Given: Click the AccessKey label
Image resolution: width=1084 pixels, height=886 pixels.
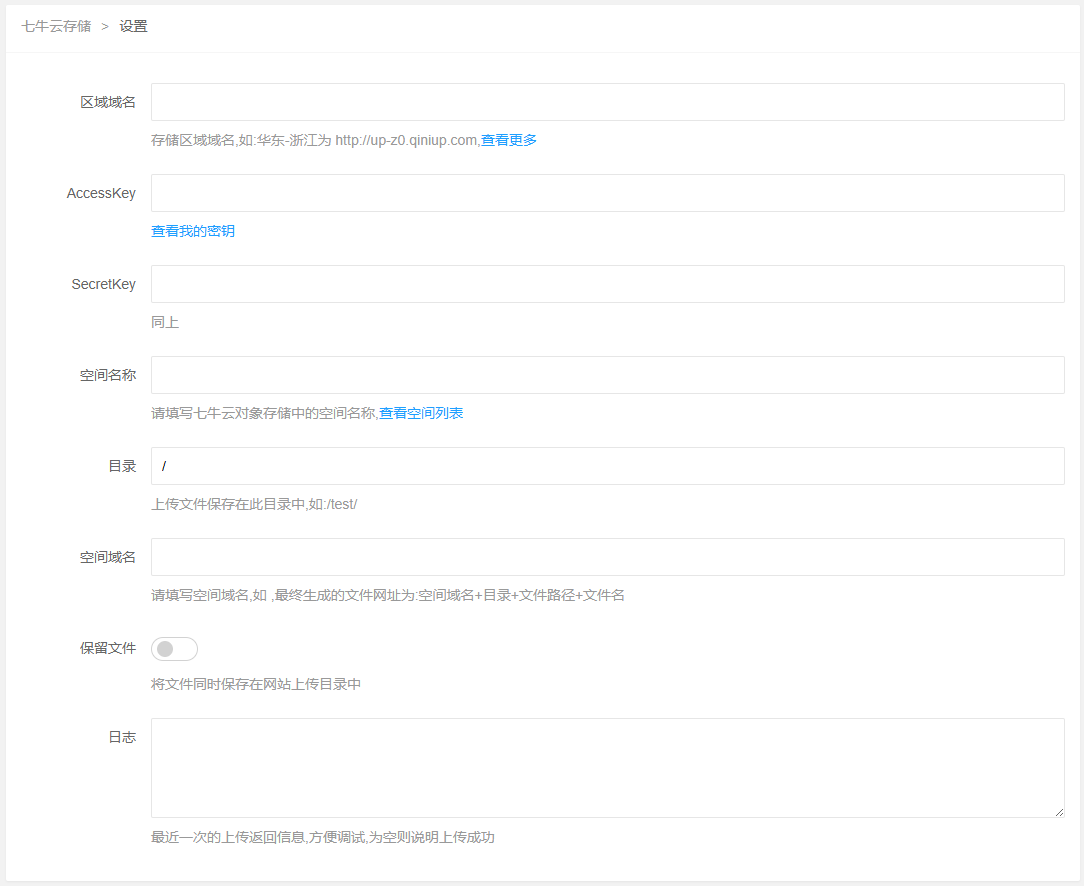Looking at the screenshot, I should pyautogui.click(x=101, y=194).
